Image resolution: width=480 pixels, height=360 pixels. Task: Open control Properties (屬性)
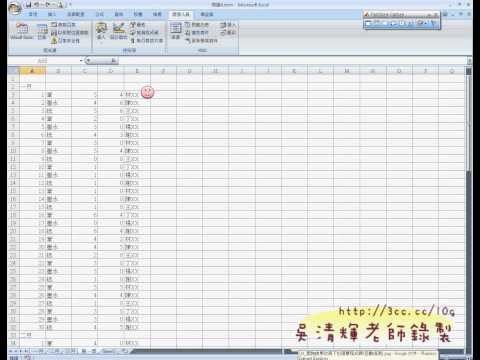coord(137,25)
